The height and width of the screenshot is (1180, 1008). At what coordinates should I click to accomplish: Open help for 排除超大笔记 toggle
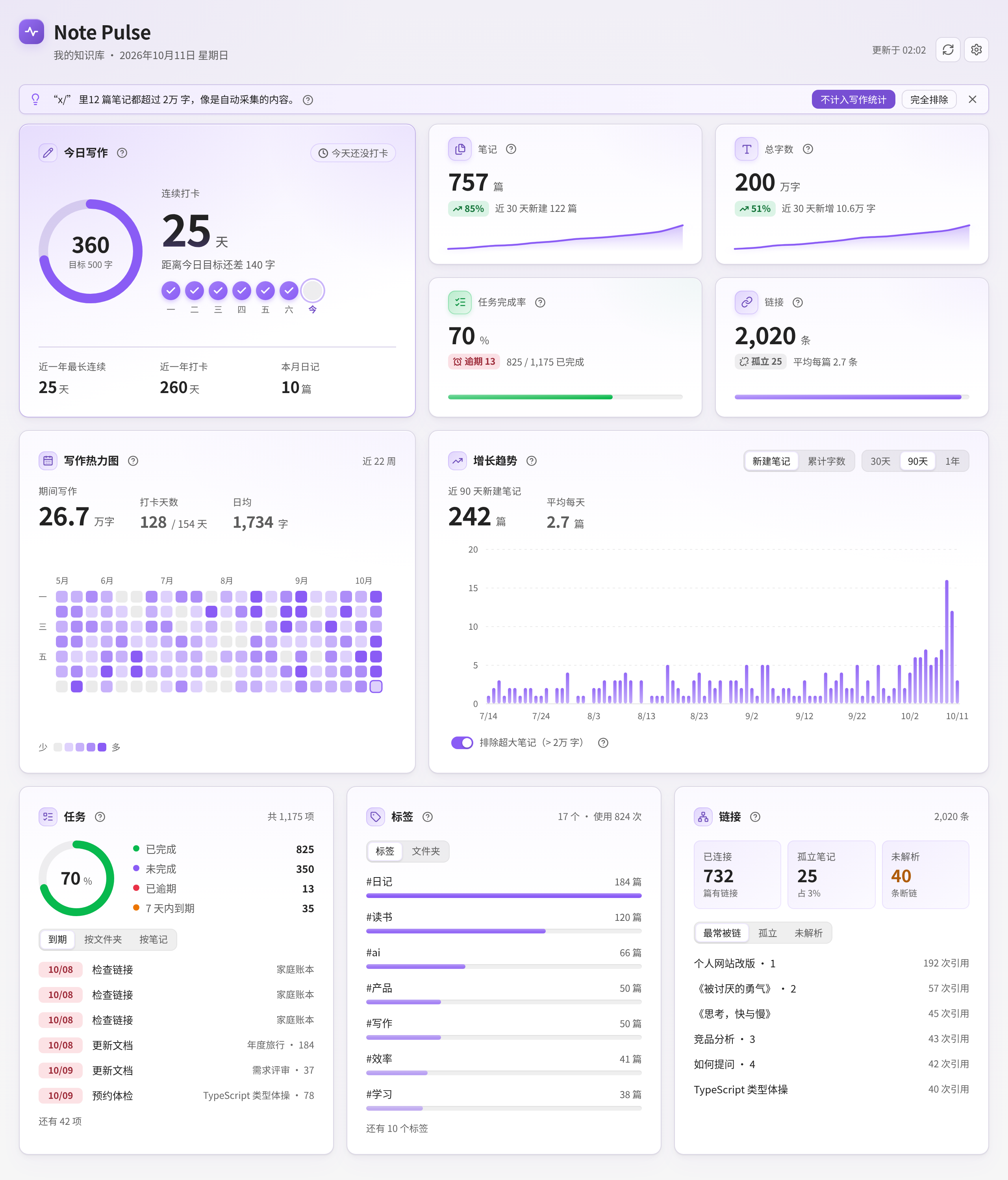(x=603, y=743)
